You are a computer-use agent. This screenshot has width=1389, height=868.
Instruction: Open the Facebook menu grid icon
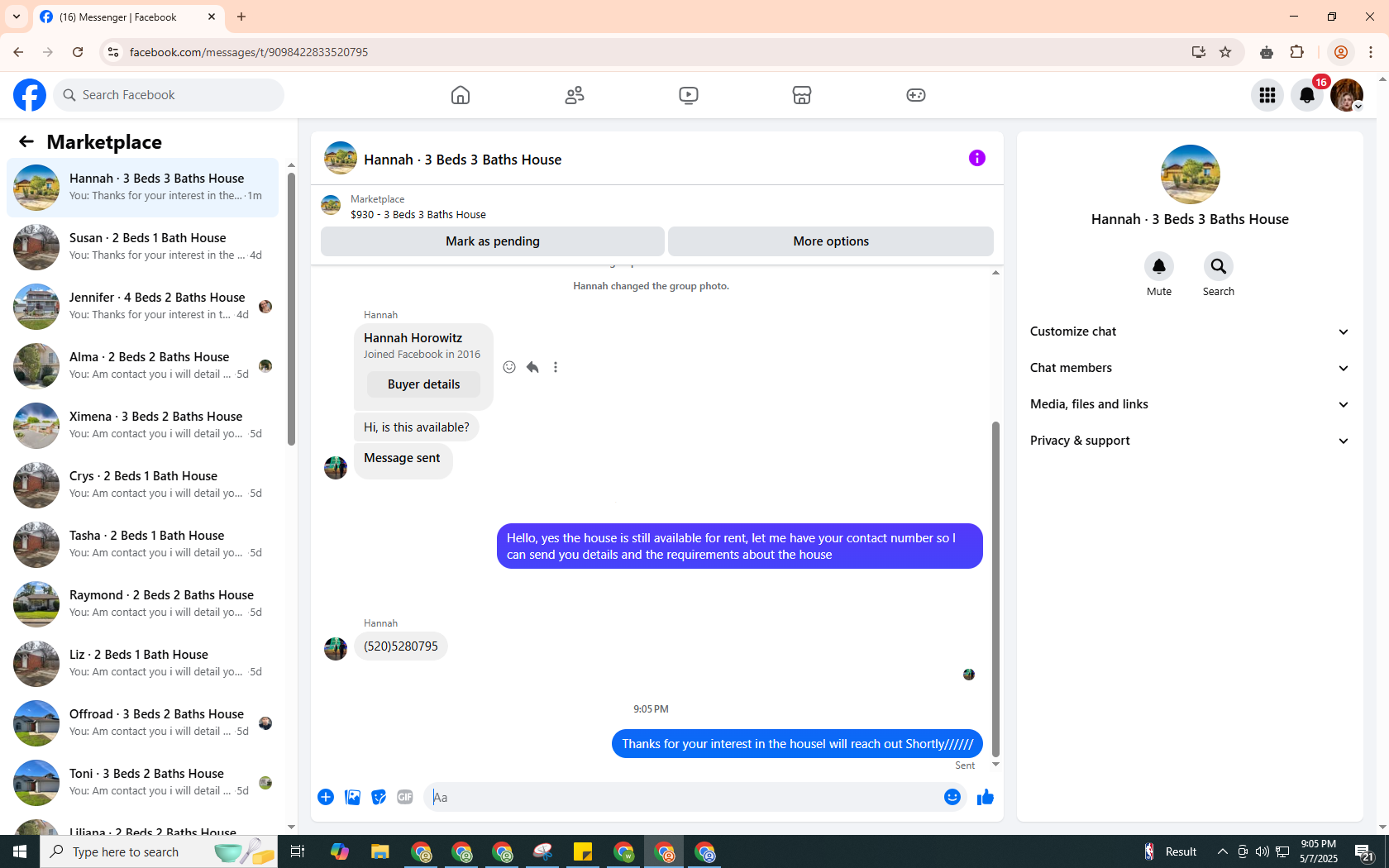tap(1267, 95)
